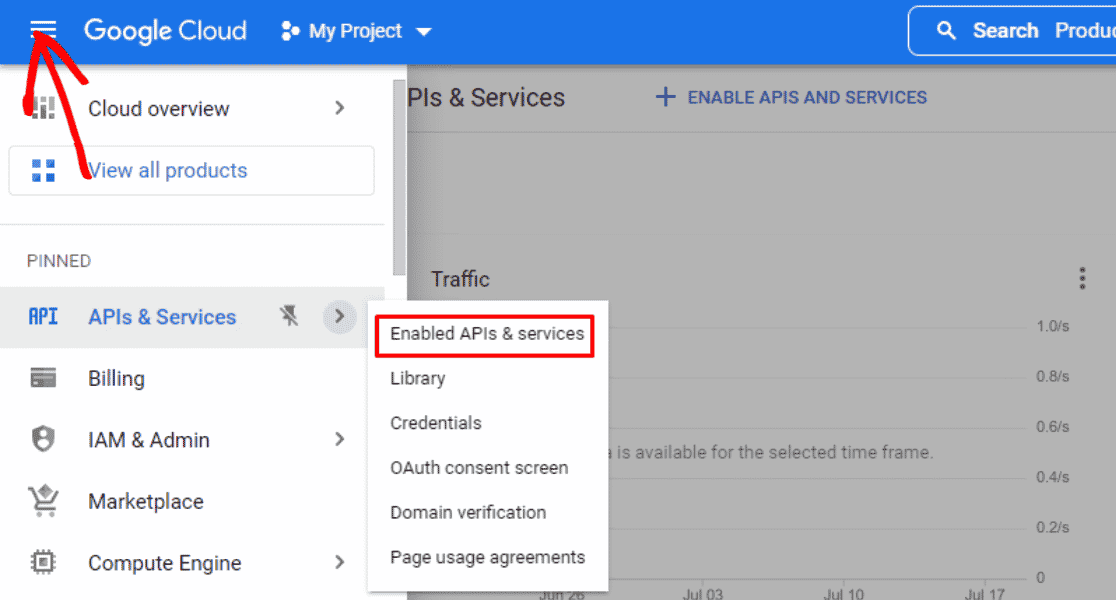Image resolution: width=1116 pixels, height=600 pixels.
Task: Select Credentials submenu item
Action: coord(436,423)
